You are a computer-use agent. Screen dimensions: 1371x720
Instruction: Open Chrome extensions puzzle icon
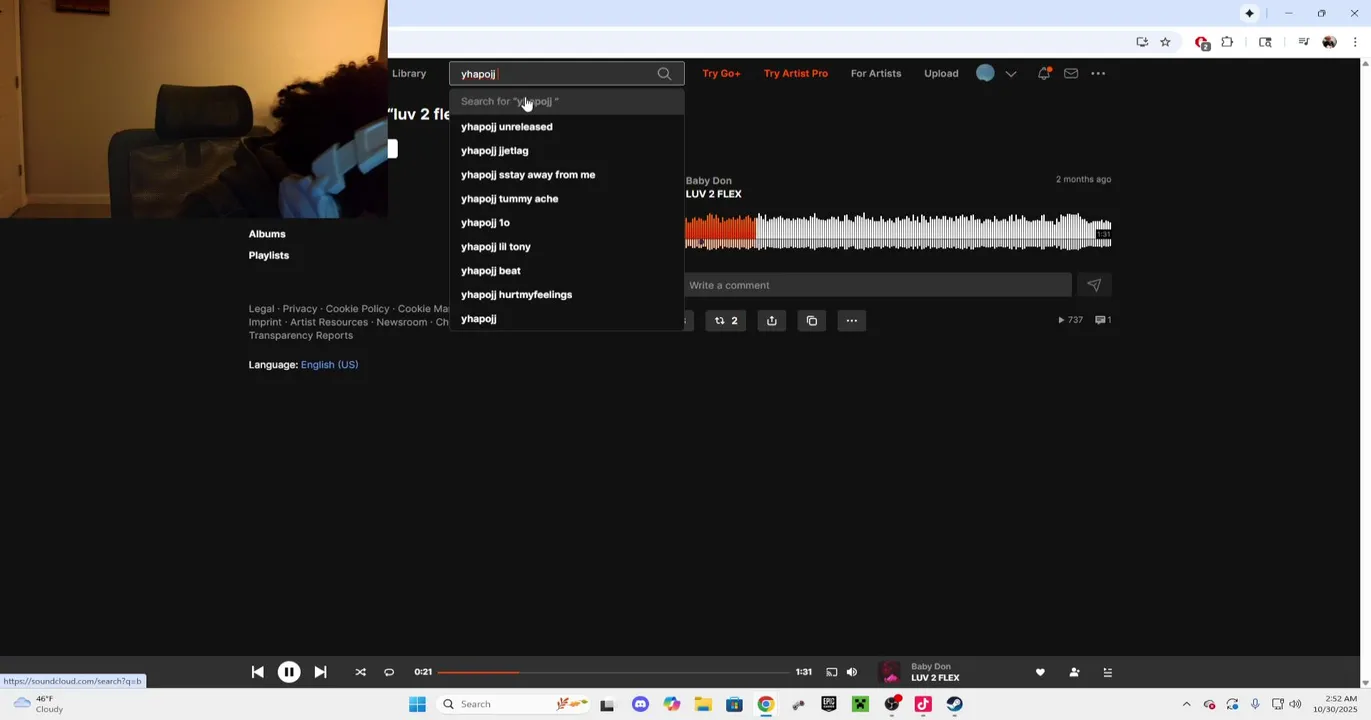(1227, 42)
